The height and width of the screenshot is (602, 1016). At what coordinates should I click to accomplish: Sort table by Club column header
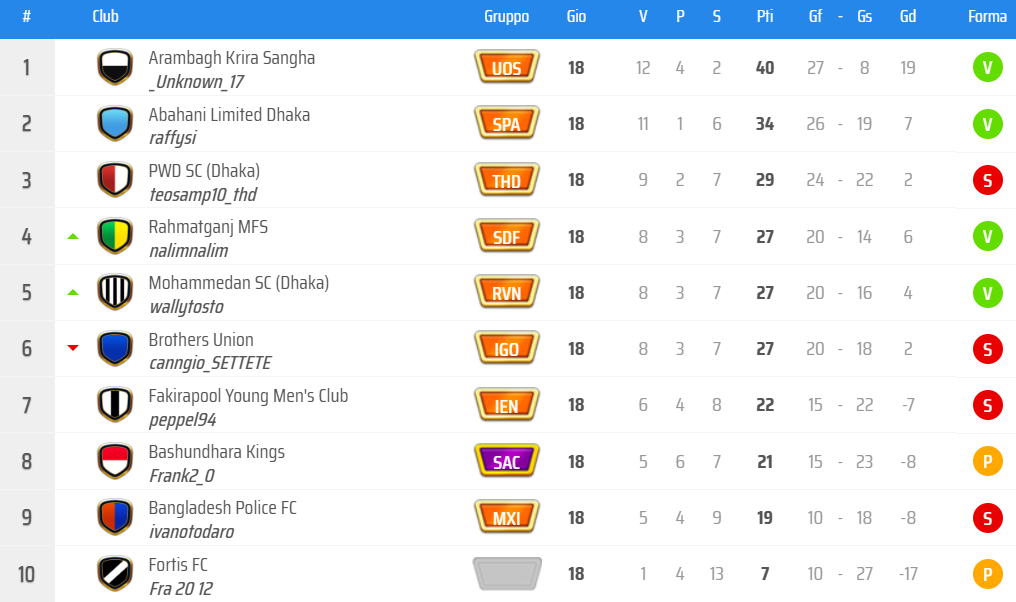coord(105,17)
